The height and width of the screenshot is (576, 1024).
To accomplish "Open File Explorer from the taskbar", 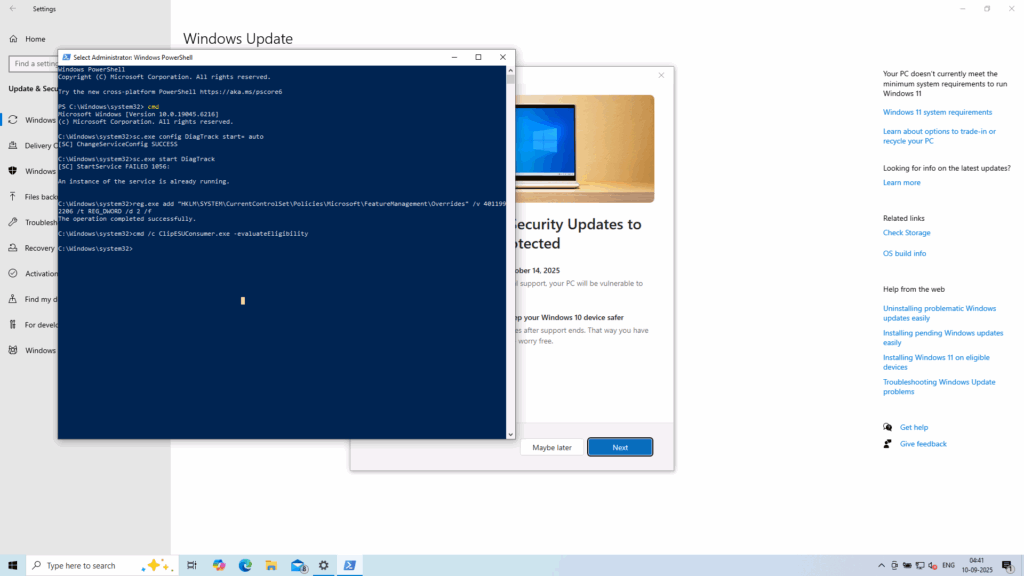I will point(270,565).
